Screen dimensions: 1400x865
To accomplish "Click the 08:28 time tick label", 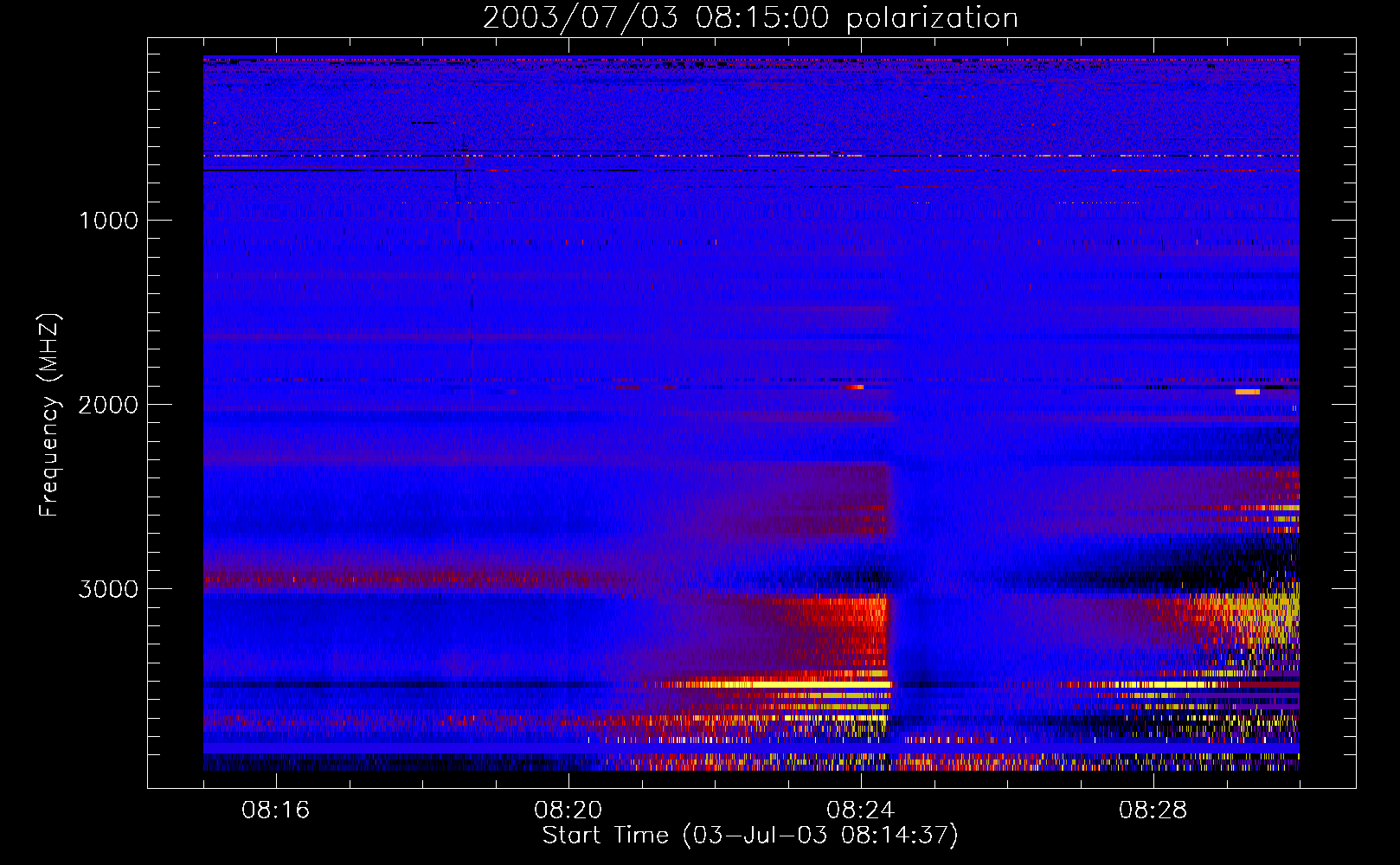I will pos(1153,811).
